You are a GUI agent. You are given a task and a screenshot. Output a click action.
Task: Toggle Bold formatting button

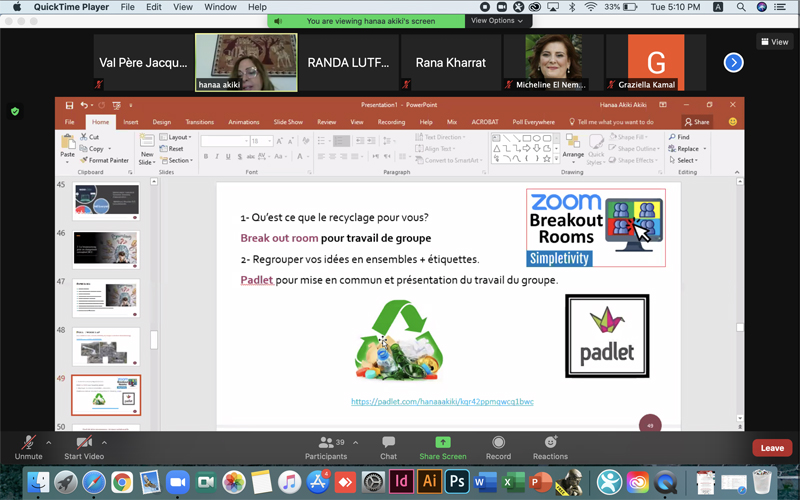206,156
